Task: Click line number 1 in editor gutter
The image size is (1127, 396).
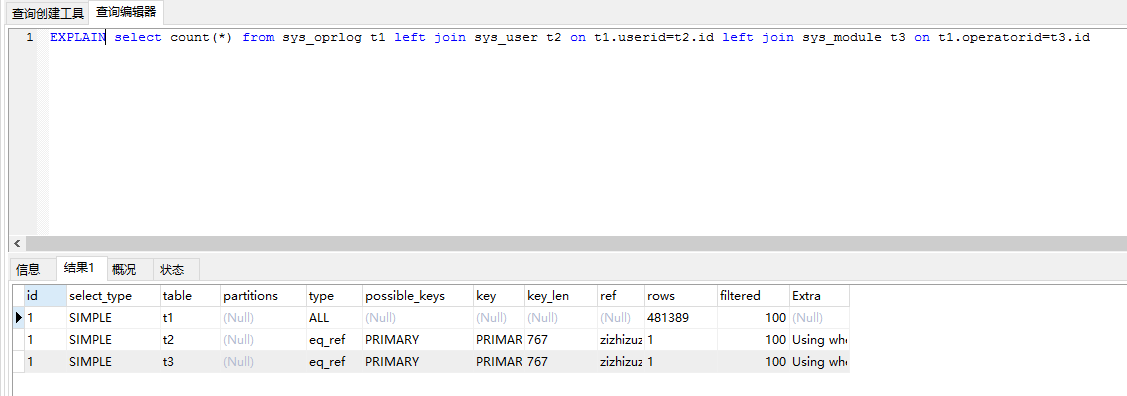Action: pos(29,37)
